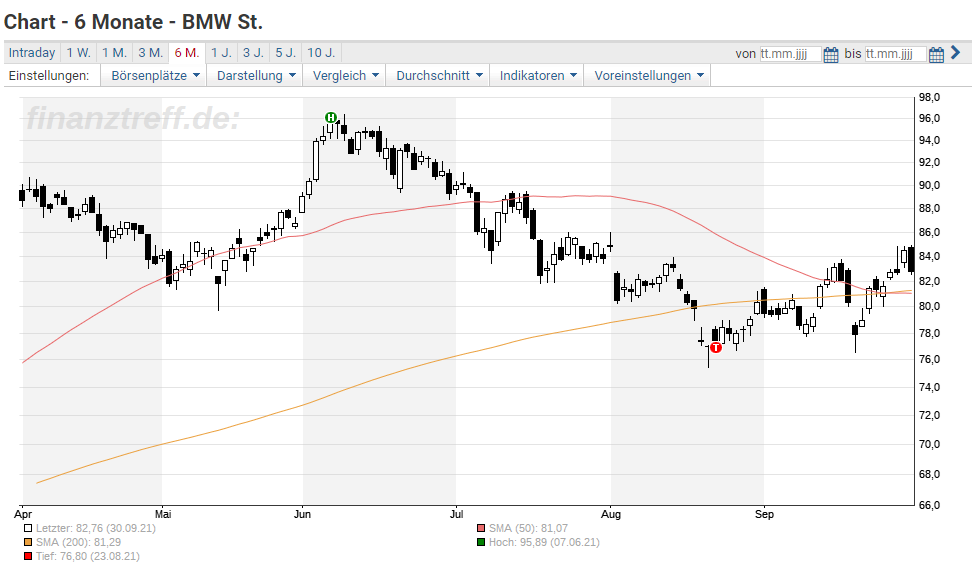
Task: Open the Durchschnitt dropdown
Action: click(439, 76)
